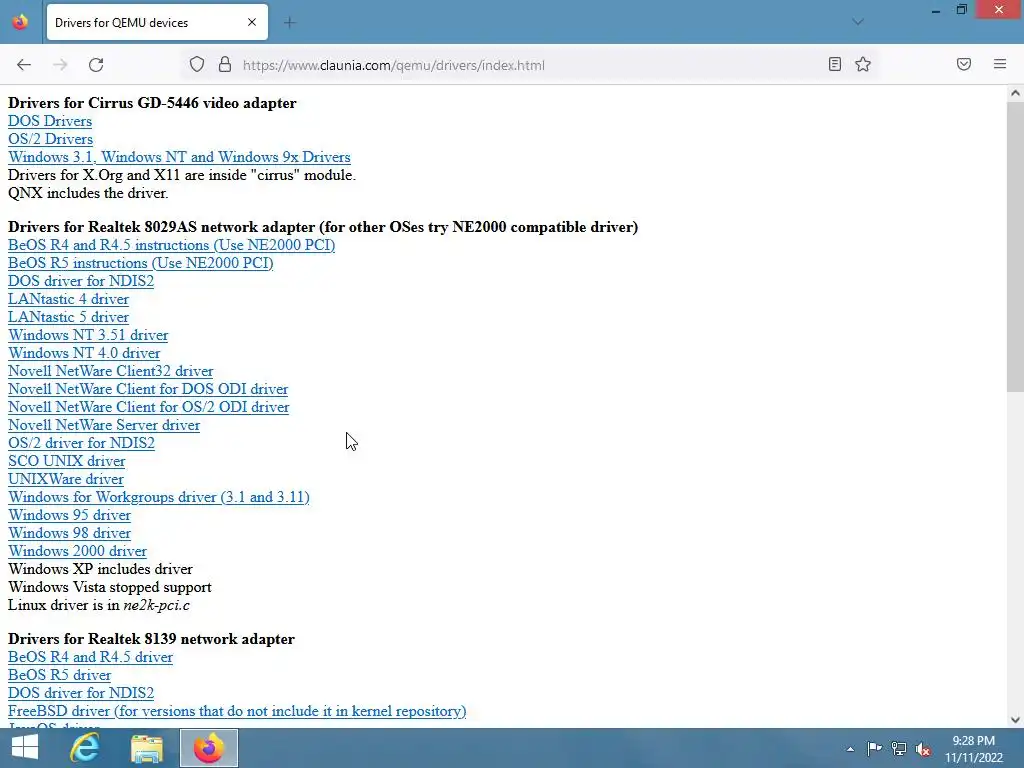The height and width of the screenshot is (768, 1024).
Task: Click 'Windows Vista stopped support' text
Action: pyautogui.click(x=110, y=586)
